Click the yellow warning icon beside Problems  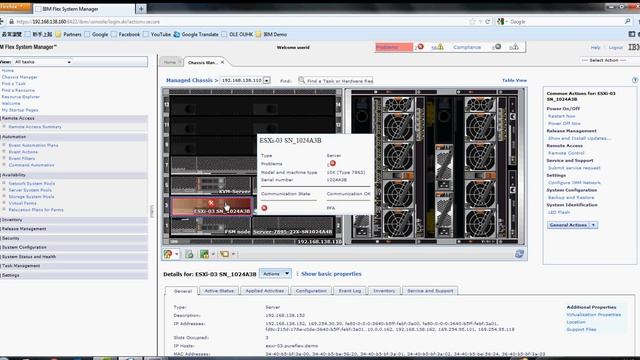click(440, 47)
